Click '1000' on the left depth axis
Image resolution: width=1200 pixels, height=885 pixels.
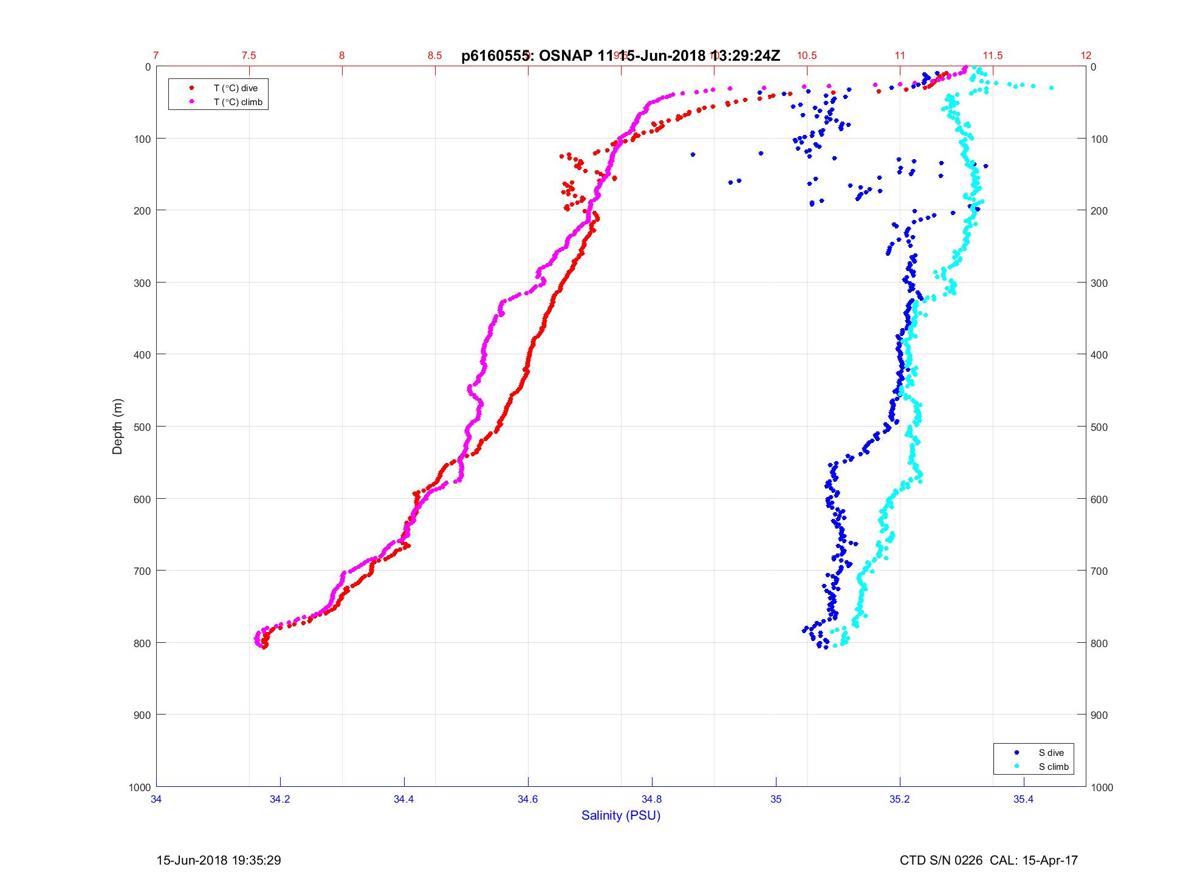pyautogui.click(x=139, y=787)
